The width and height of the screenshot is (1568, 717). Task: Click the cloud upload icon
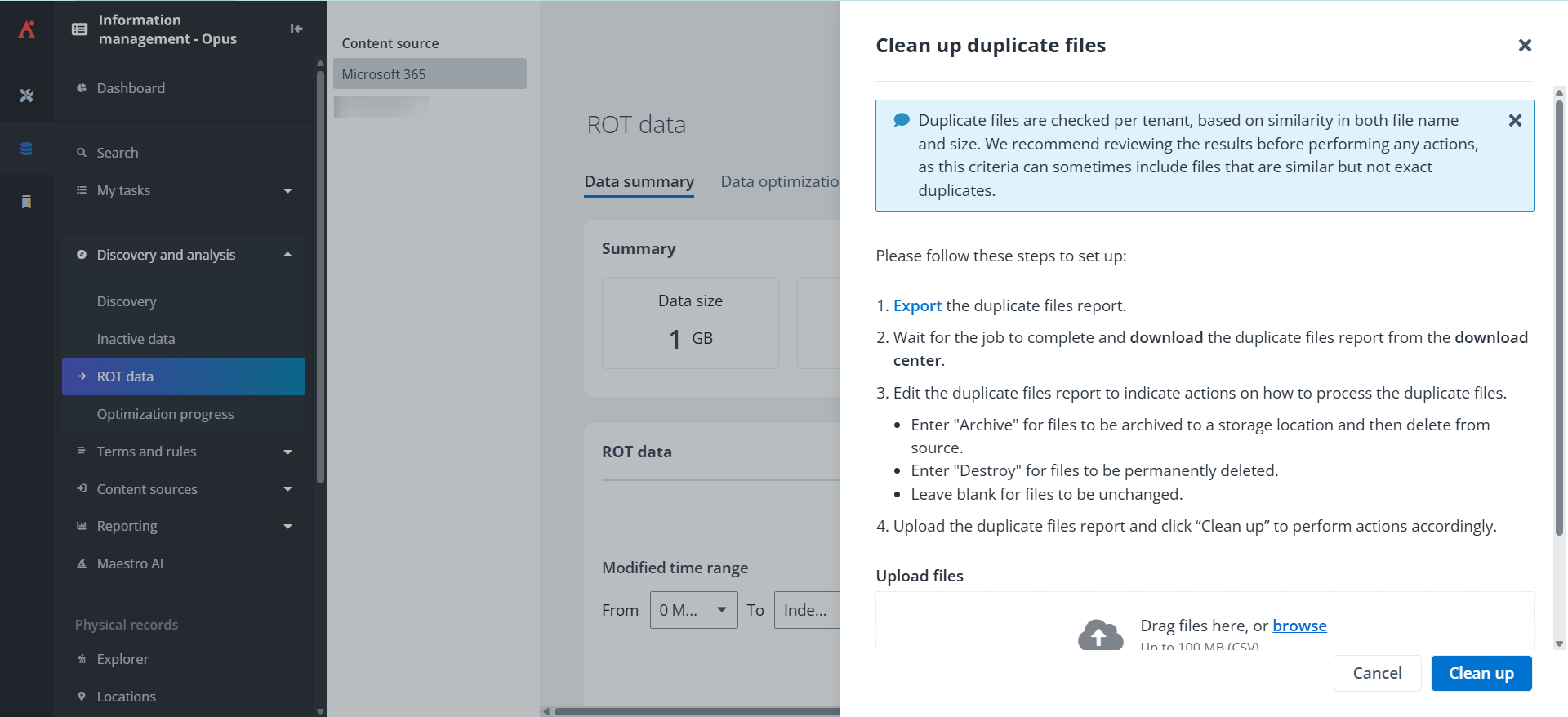pyautogui.click(x=1100, y=635)
